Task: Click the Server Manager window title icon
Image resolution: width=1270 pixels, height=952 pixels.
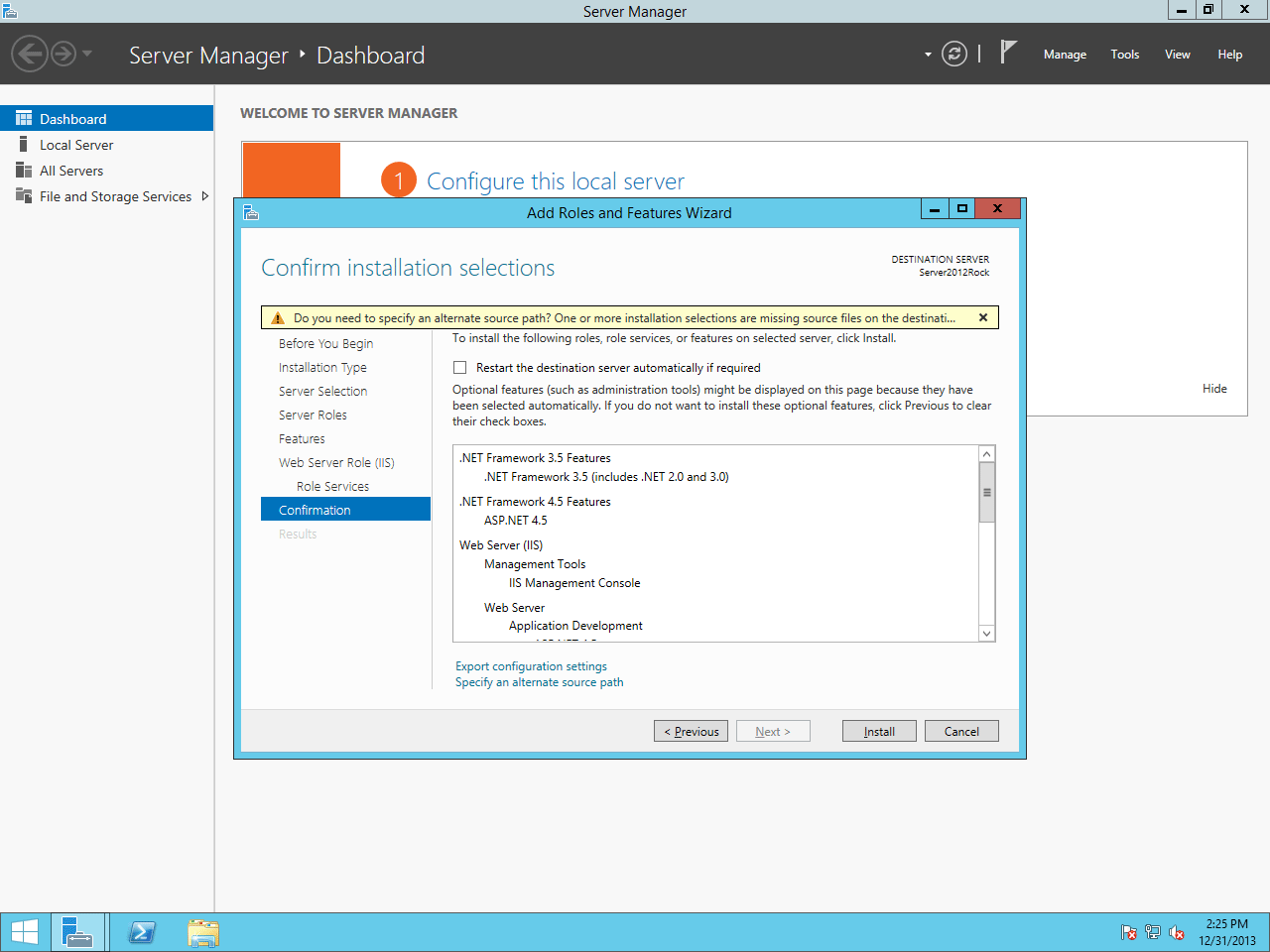Action: pos(10,11)
